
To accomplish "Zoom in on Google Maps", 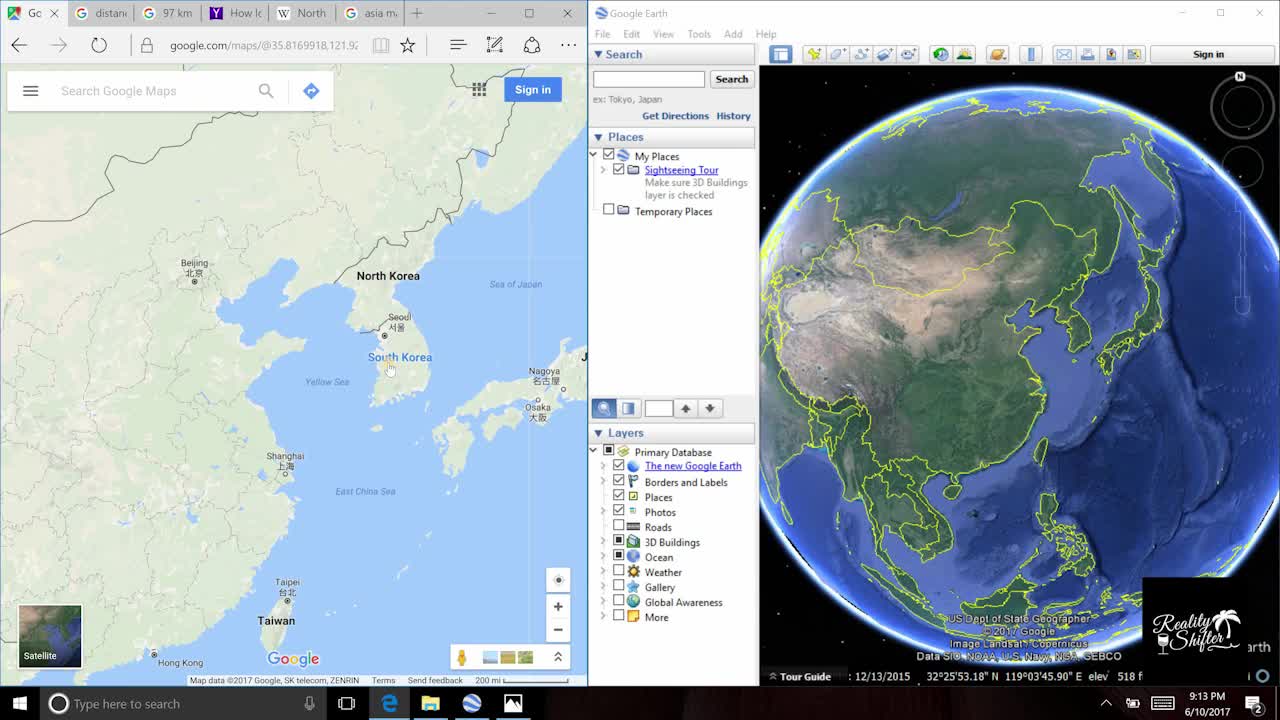I will (x=558, y=606).
